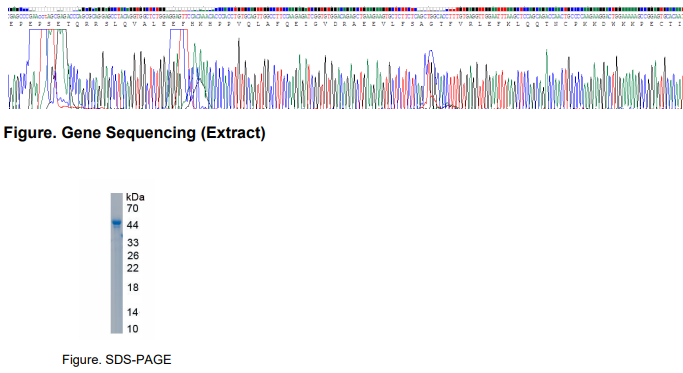Select the 14 kDa marker label
The image size is (683, 373).
pos(132,312)
